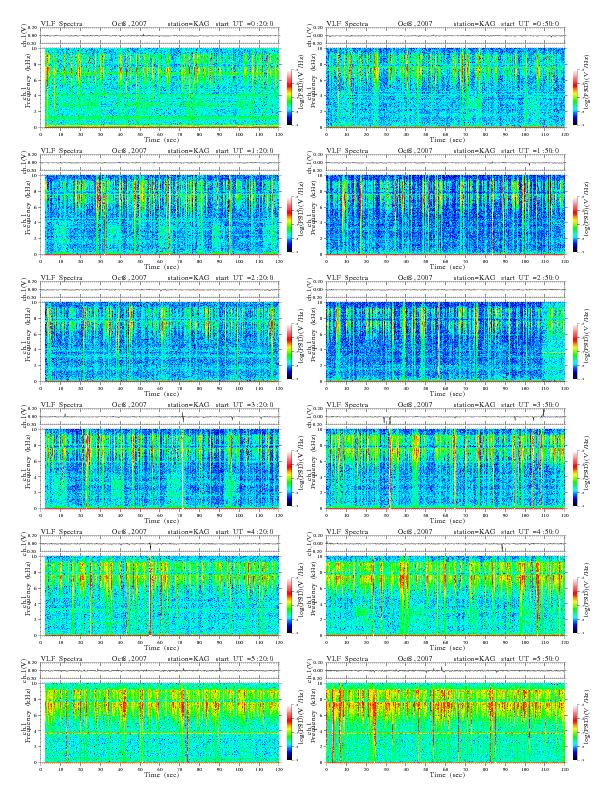Click the 'start UT =4:50:0' title text
The width and height of the screenshot is (612, 792).
531,531
